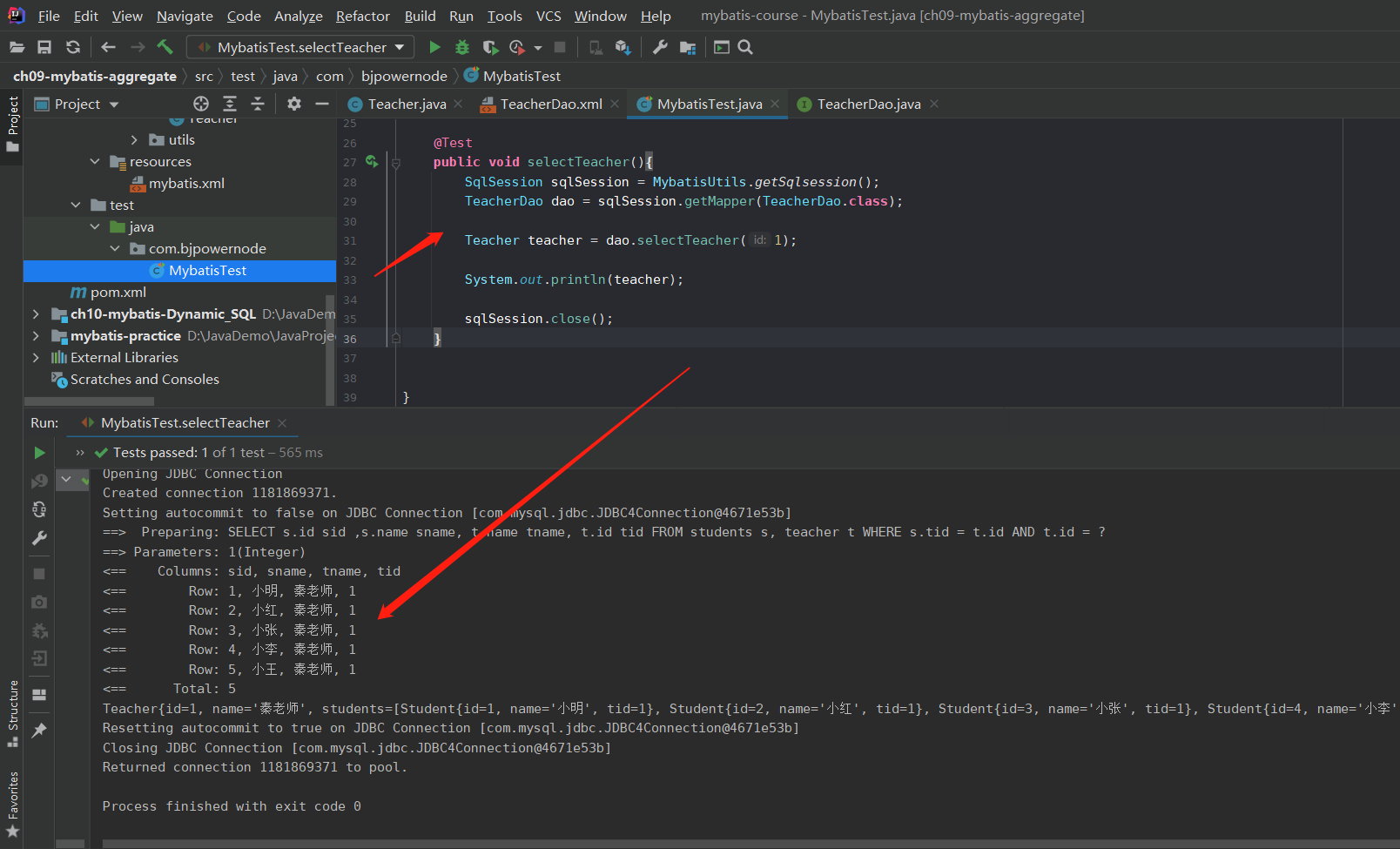Open the Refactor menu

(362, 16)
